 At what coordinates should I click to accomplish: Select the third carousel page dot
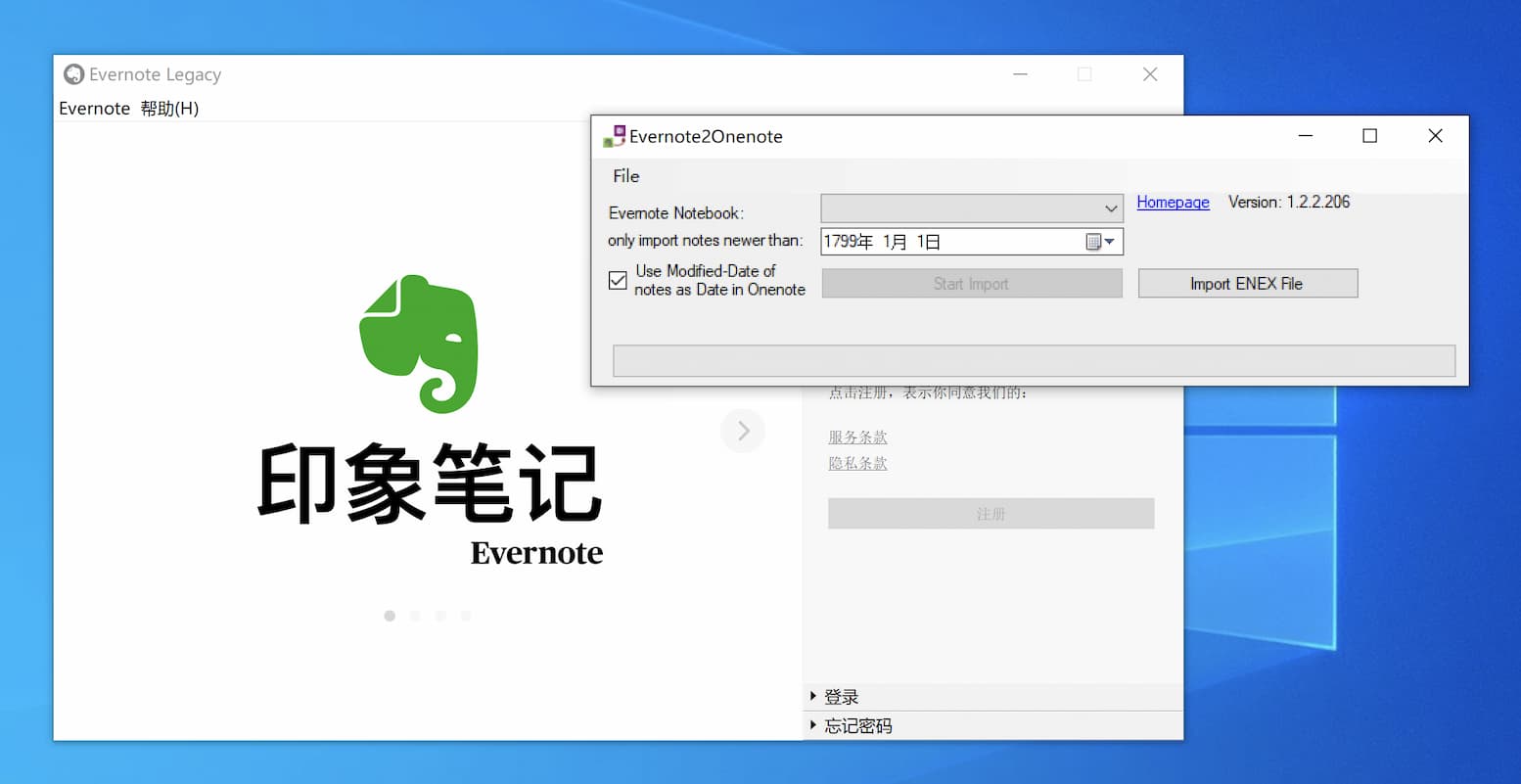pyautogui.click(x=440, y=616)
